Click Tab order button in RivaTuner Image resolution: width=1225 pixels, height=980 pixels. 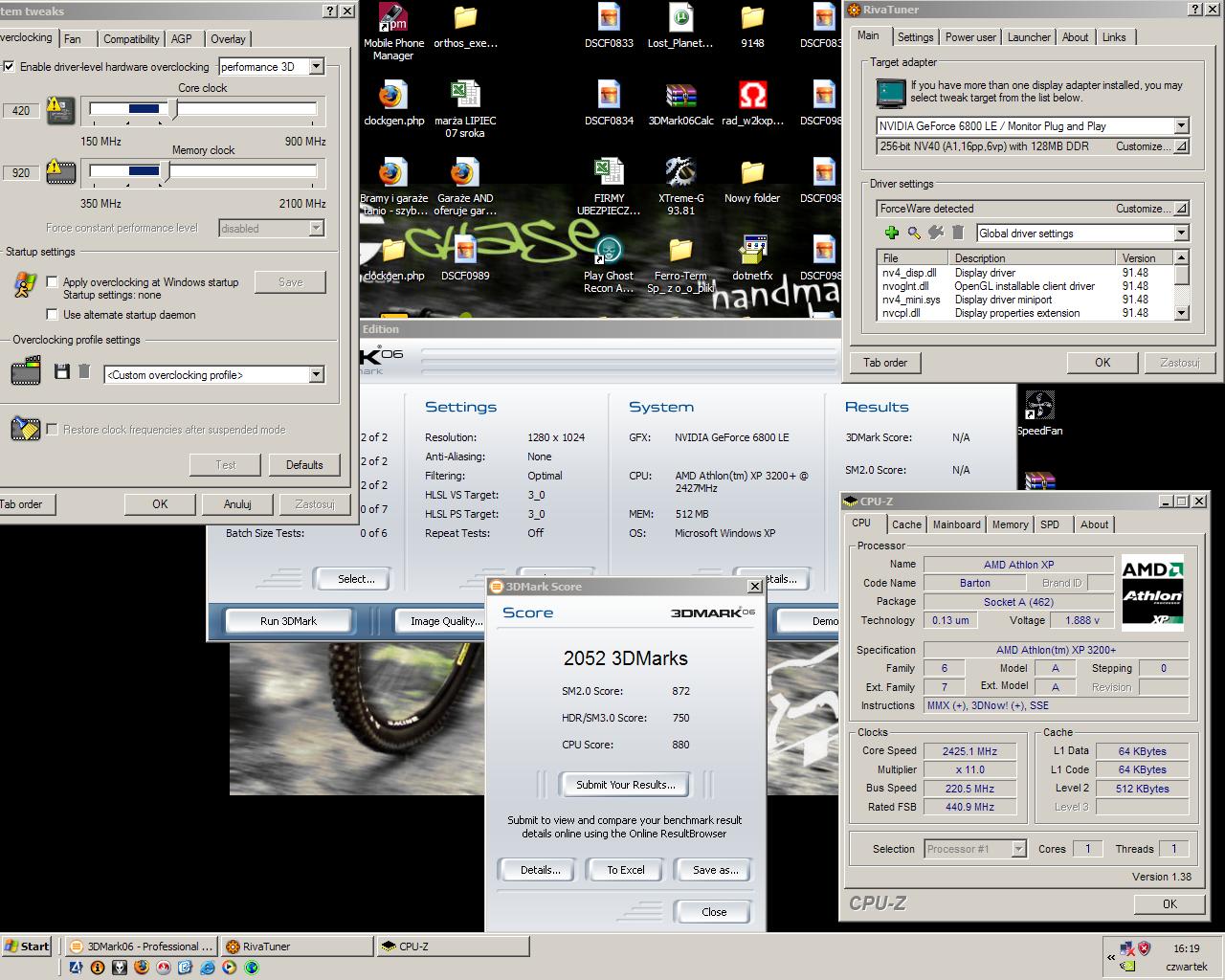click(x=885, y=363)
